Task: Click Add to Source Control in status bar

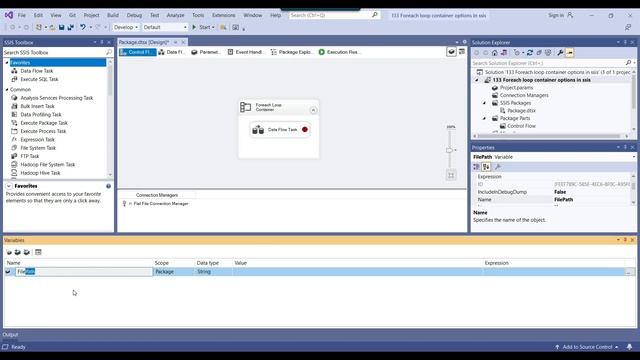Action: click(587, 347)
